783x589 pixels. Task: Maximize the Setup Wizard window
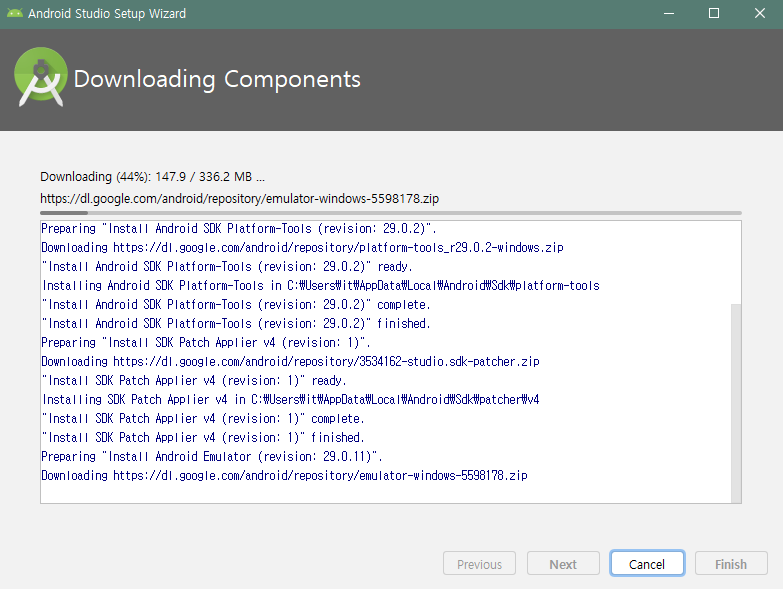click(714, 13)
